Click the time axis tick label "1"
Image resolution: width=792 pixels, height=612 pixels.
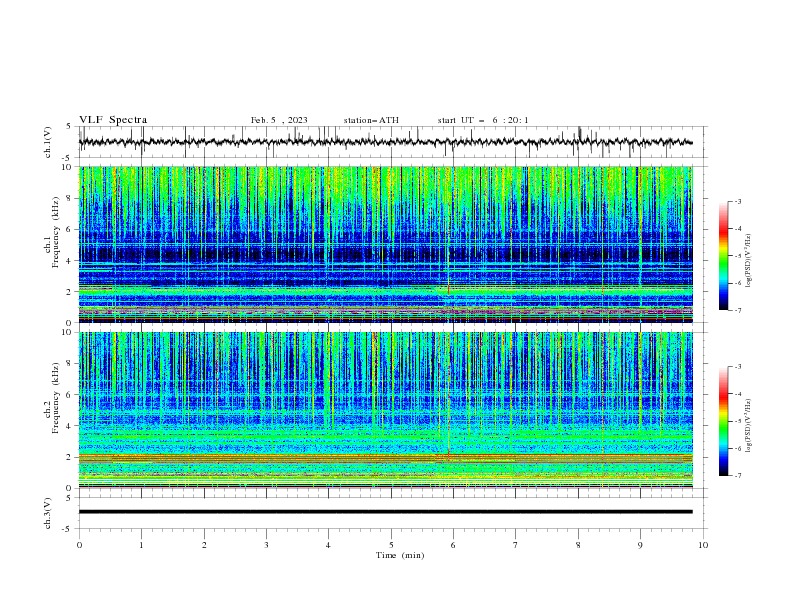[141, 545]
